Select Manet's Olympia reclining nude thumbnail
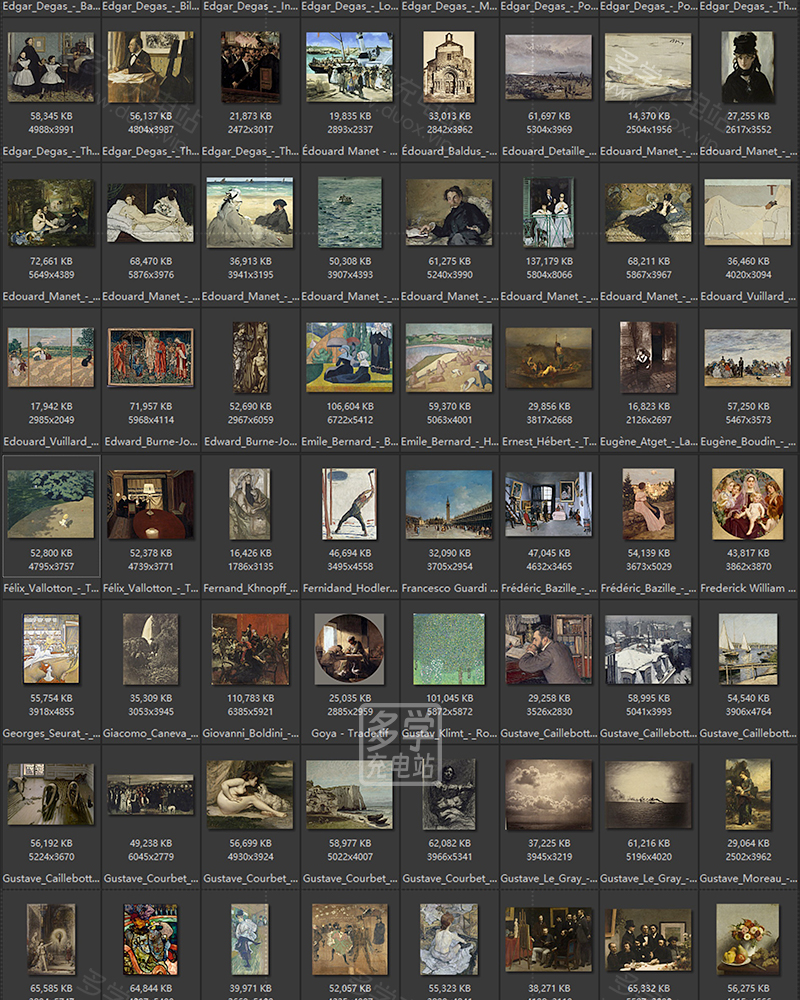The height and width of the screenshot is (1000, 800). (x=150, y=212)
